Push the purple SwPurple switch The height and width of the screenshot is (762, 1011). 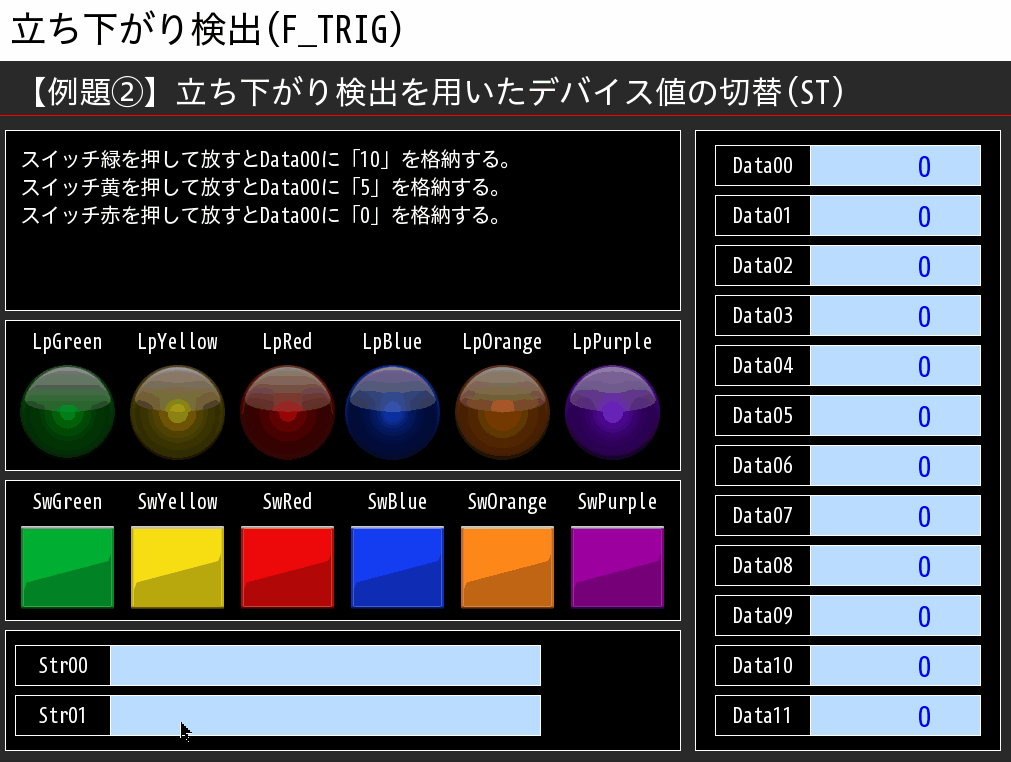(617, 567)
